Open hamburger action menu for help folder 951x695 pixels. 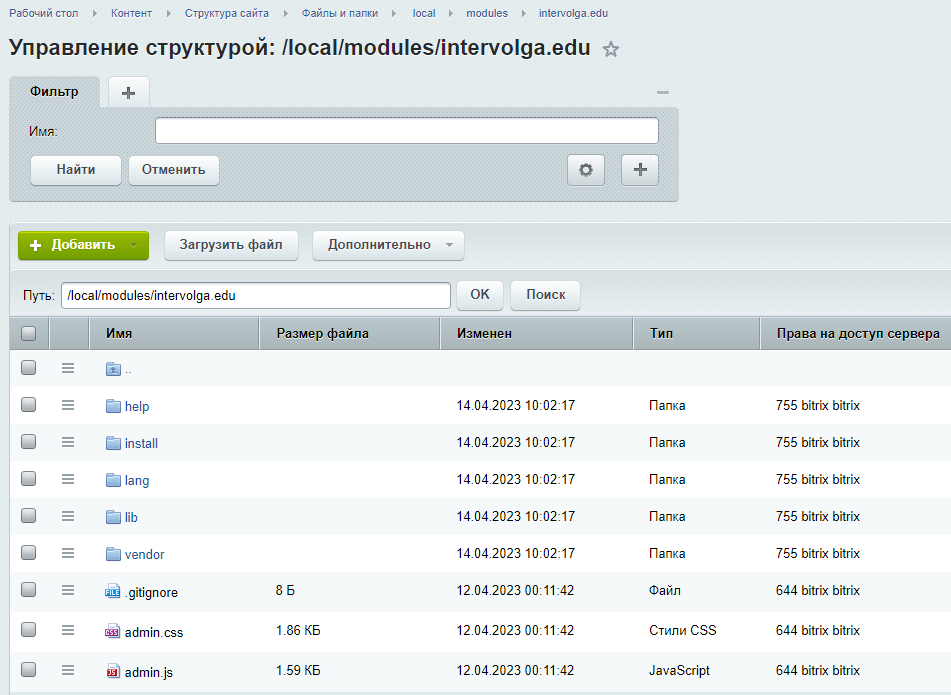[68, 405]
